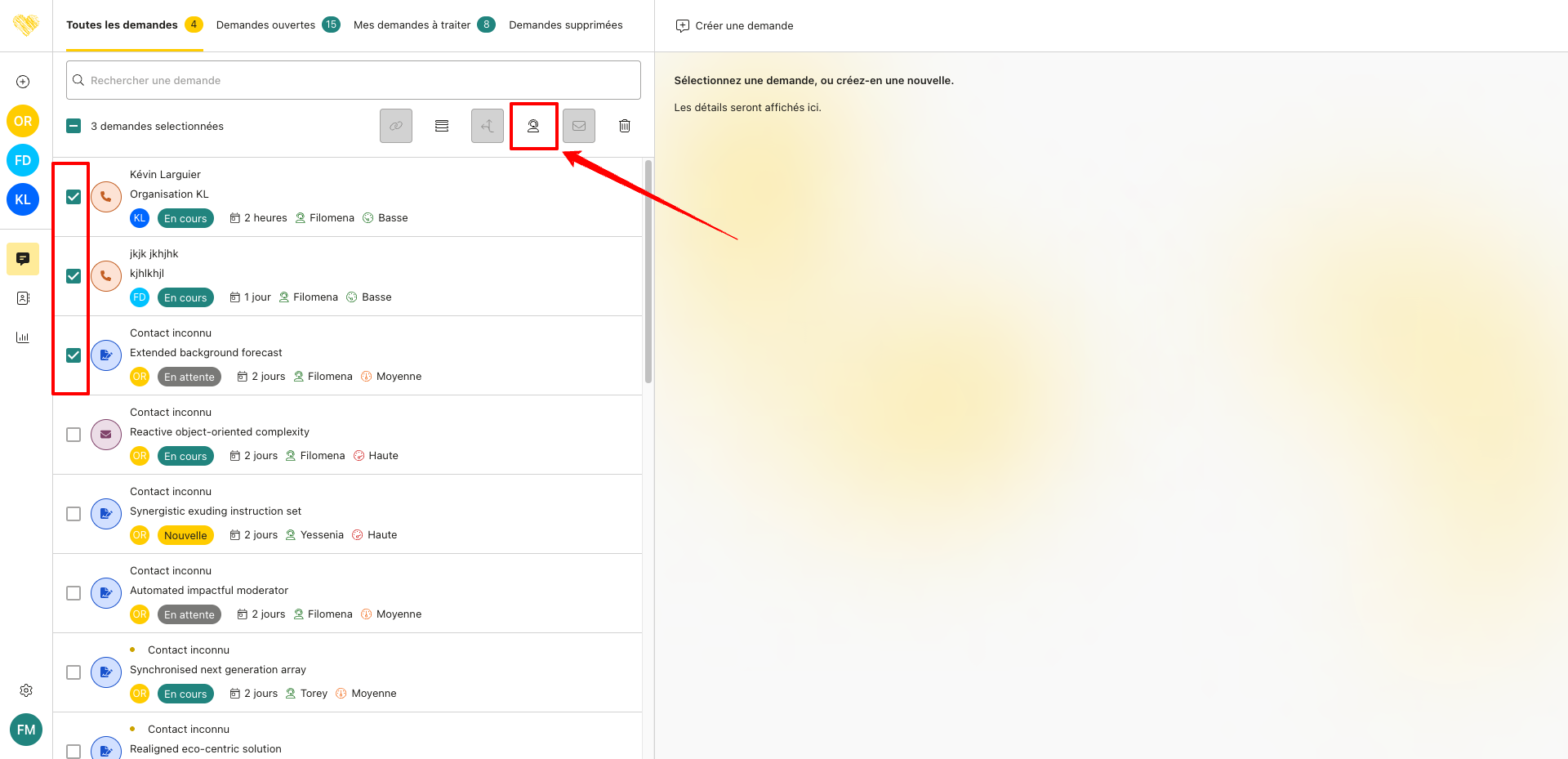Click the branching arrows icon in selection toolbar

pos(488,126)
